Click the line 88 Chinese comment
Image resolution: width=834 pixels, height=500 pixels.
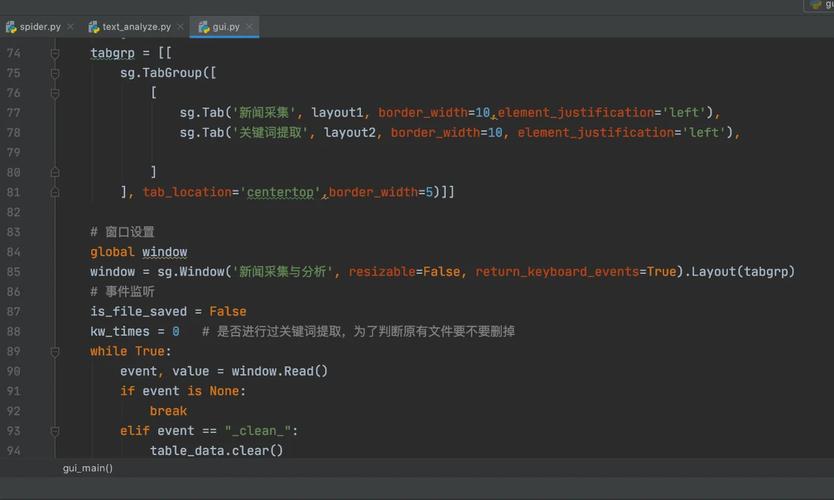pyautogui.click(x=358, y=331)
